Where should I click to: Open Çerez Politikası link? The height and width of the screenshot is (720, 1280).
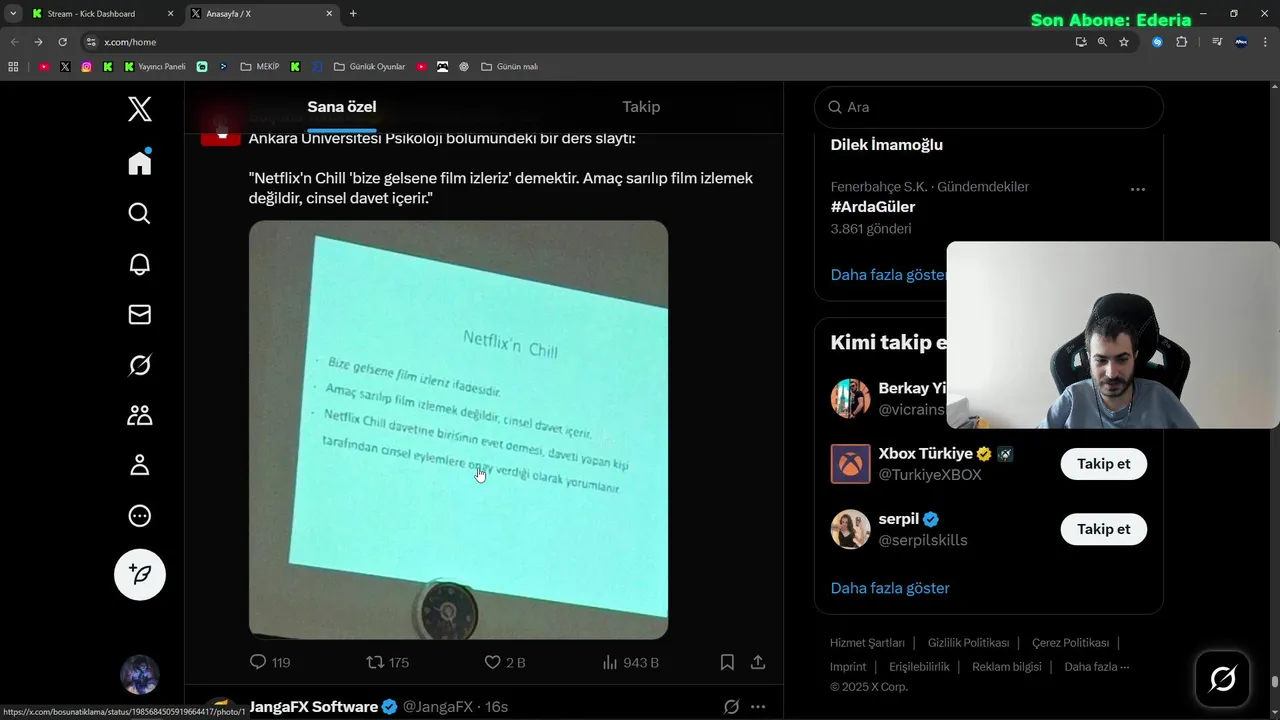(x=1070, y=643)
